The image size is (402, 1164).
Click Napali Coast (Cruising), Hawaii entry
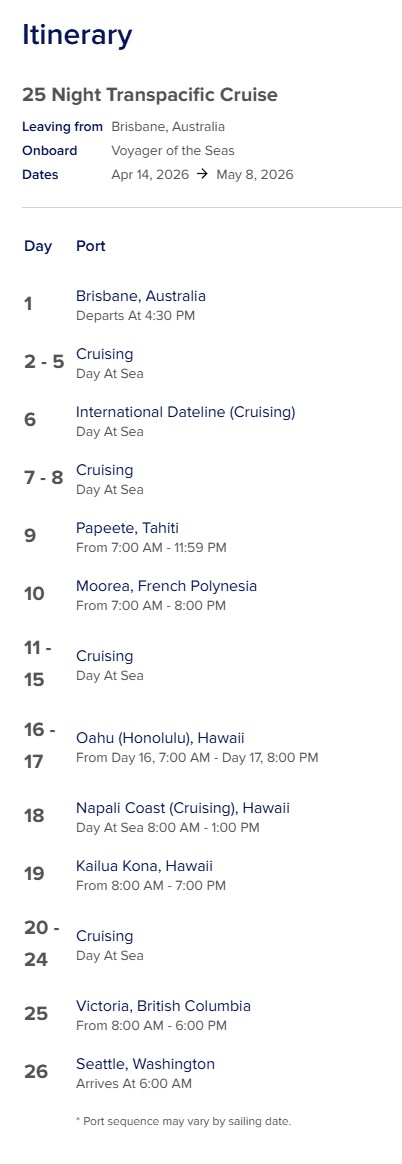pos(182,808)
